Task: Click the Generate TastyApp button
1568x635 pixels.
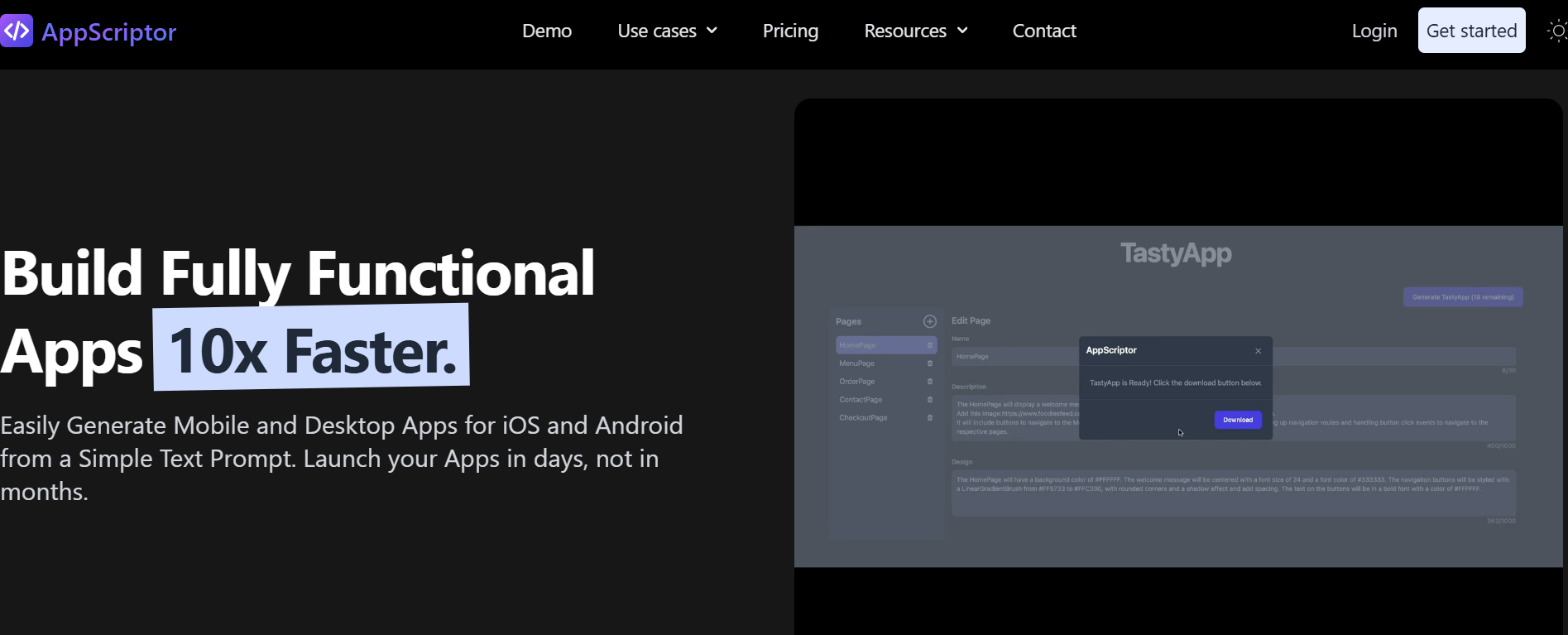Action: (x=1463, y=297)
